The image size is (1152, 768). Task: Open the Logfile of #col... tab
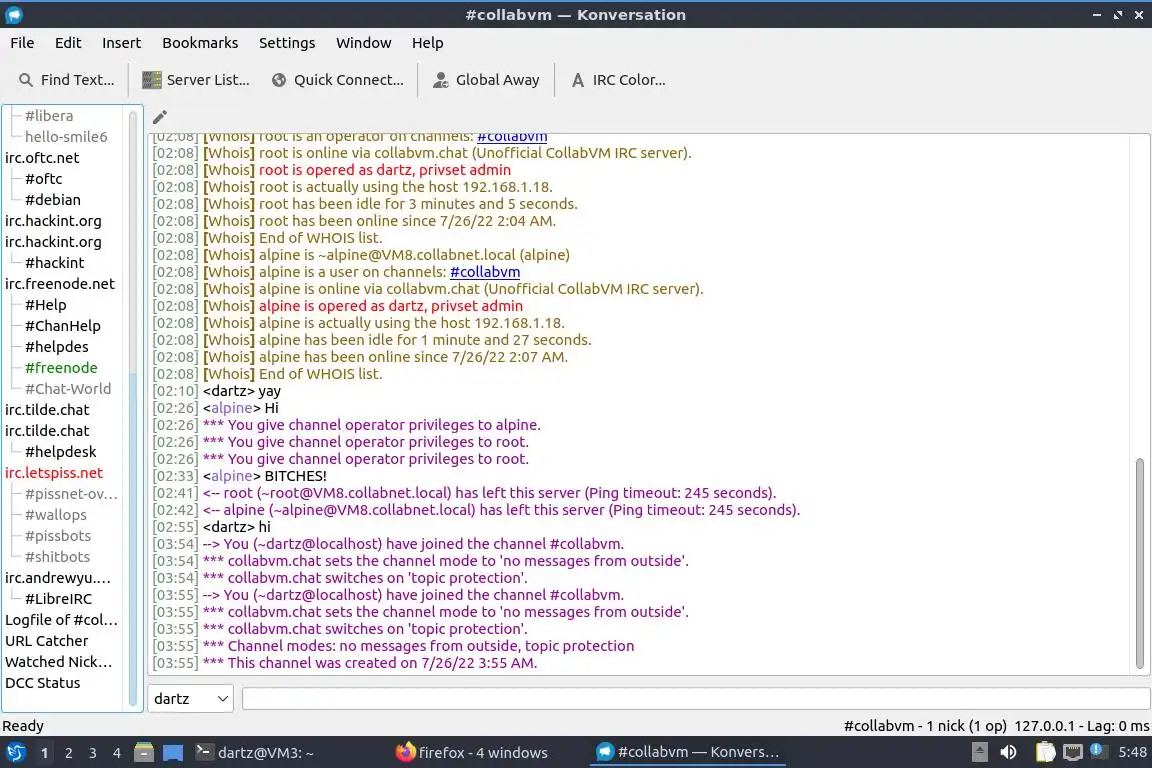pos(61,620)
